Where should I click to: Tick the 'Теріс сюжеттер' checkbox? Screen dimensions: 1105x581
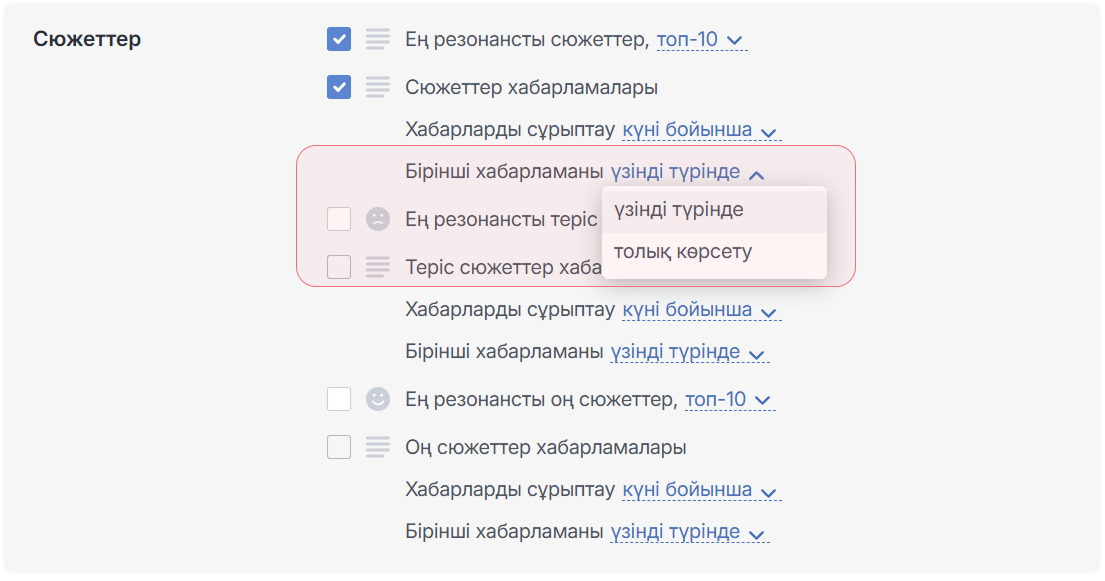339,267
